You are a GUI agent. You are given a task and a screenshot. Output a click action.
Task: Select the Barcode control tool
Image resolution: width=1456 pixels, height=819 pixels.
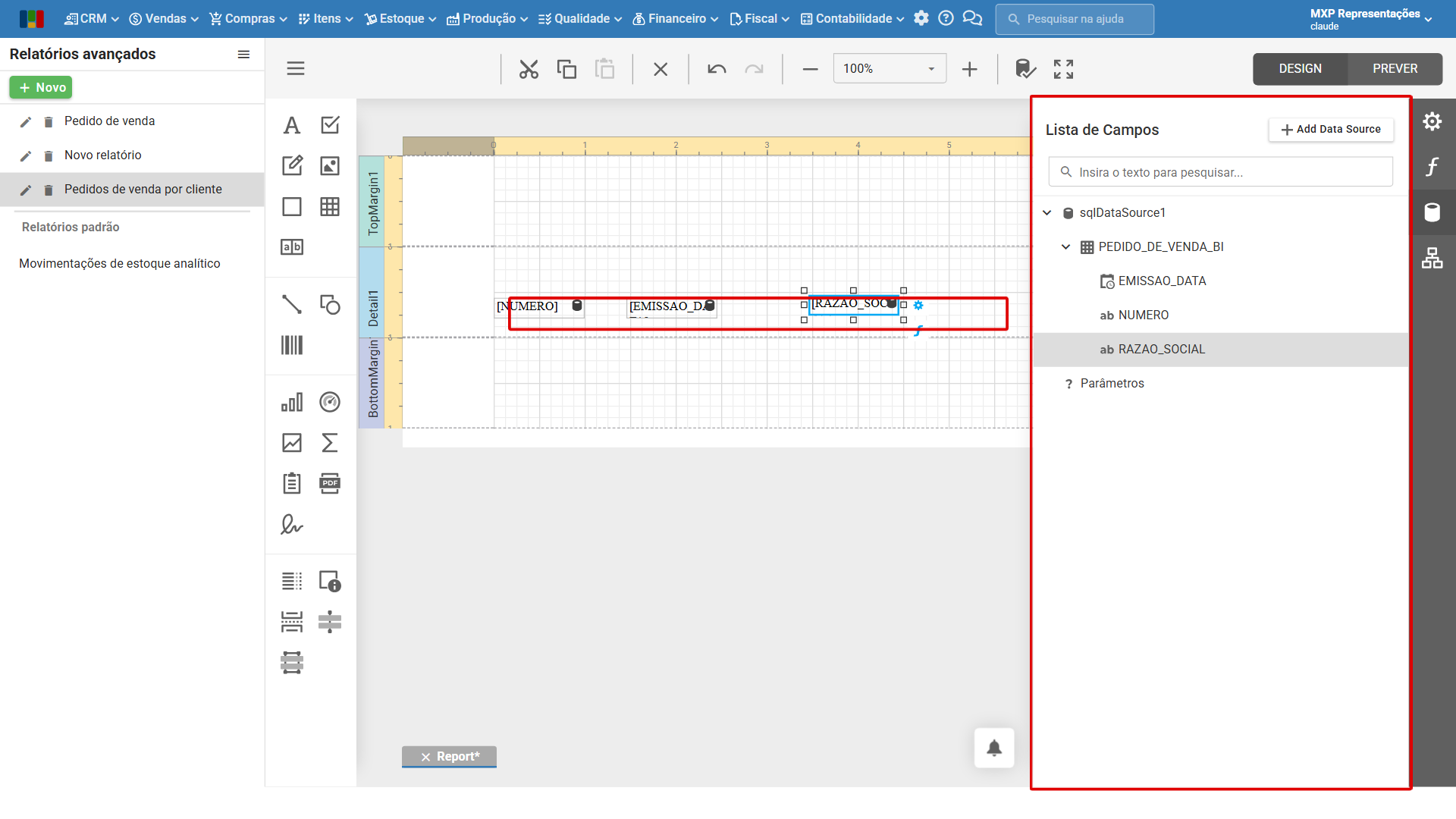[x=292, y=345]
